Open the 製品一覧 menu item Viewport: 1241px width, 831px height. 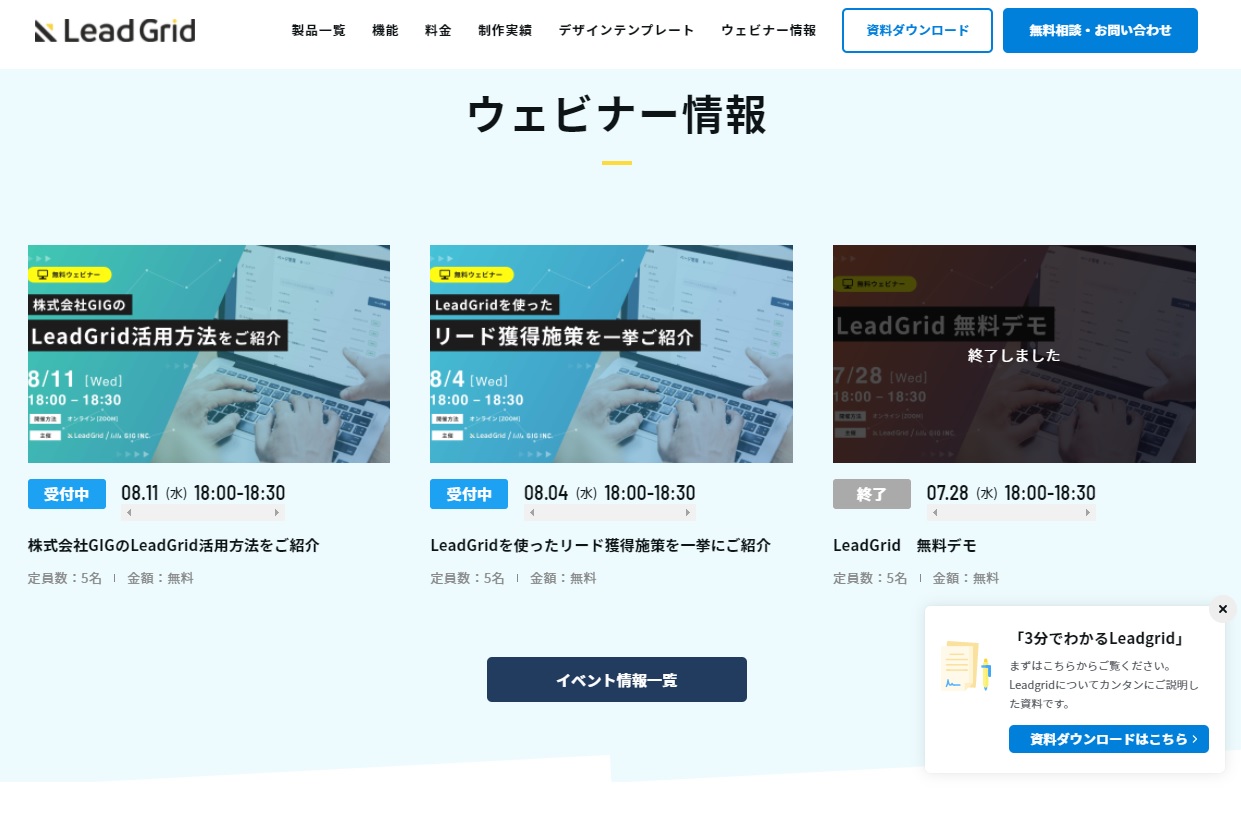318,30
